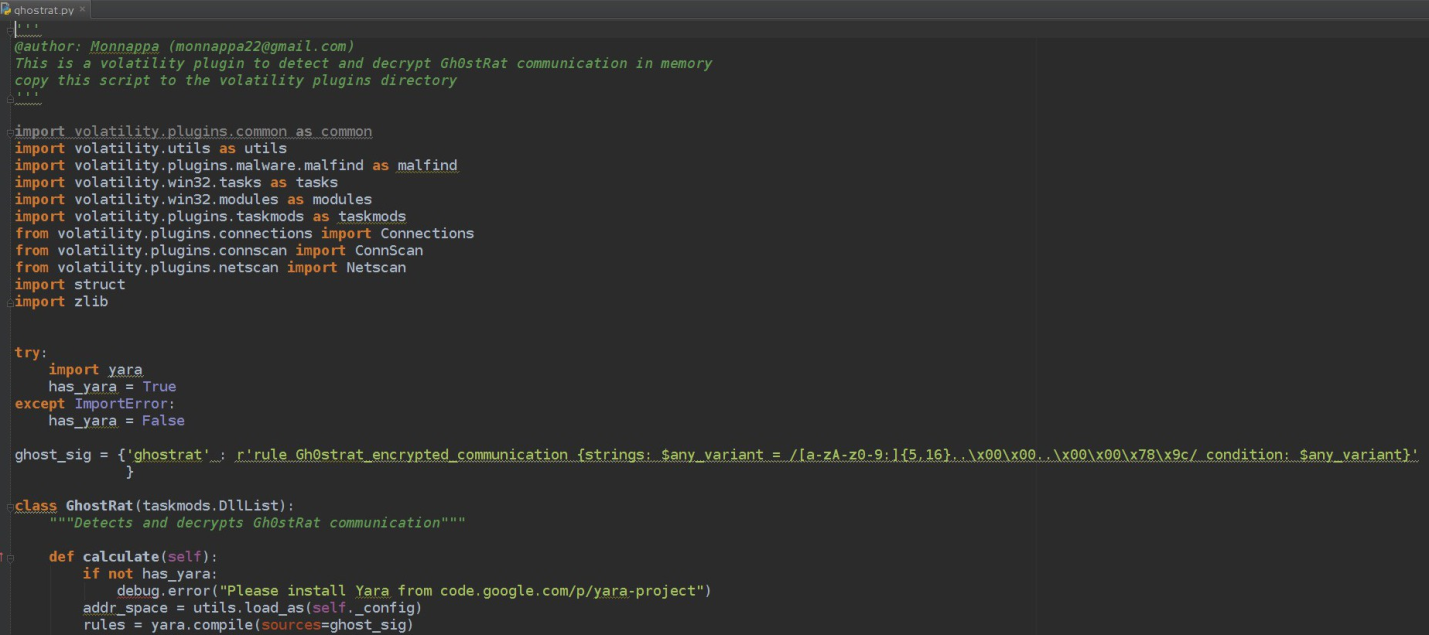Close the ghostrat.py editor tab
This screenshot has height=635, width=1429.
pyautogui.click(x=82, y=9)
